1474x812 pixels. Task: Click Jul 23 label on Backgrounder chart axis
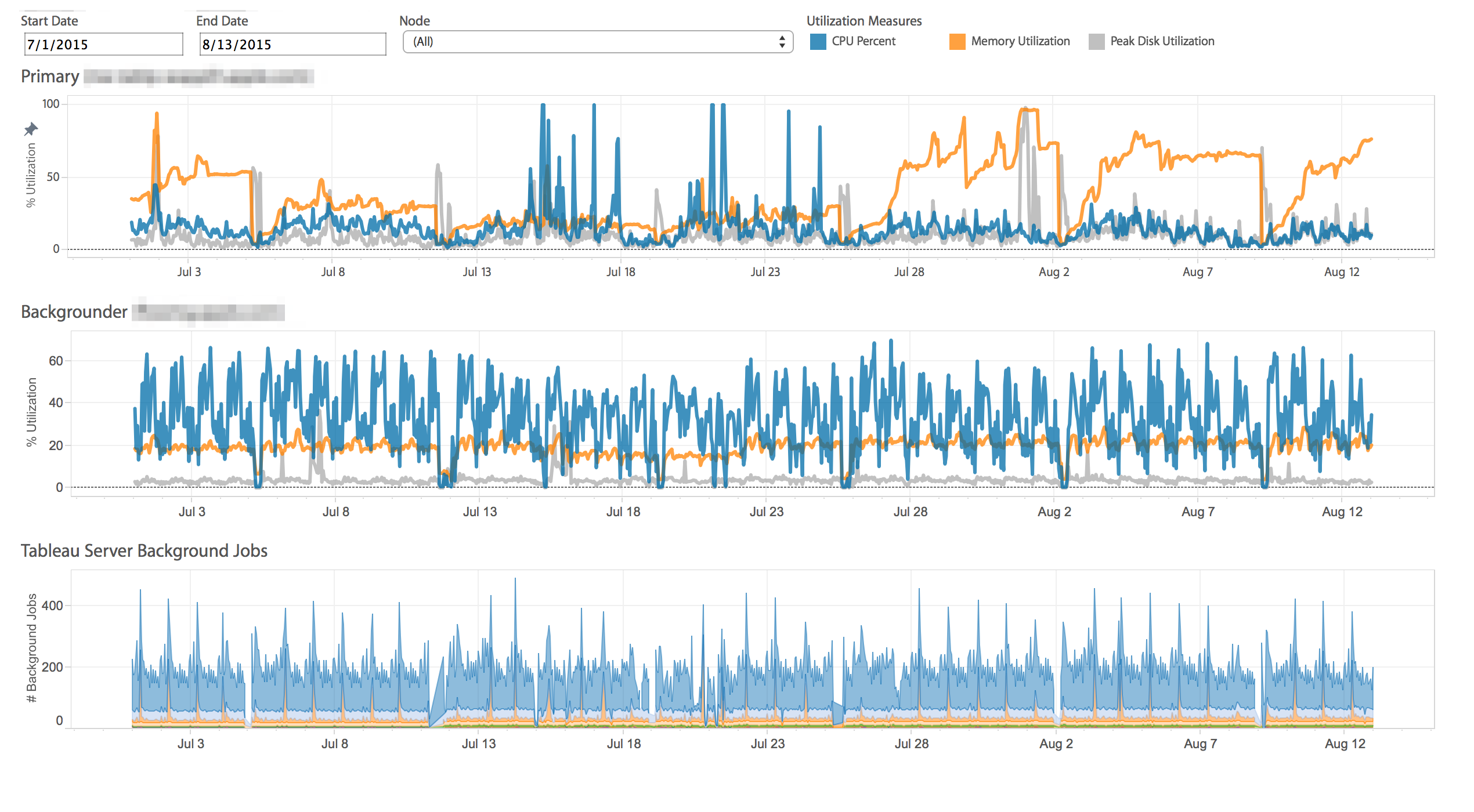(767, 512)
